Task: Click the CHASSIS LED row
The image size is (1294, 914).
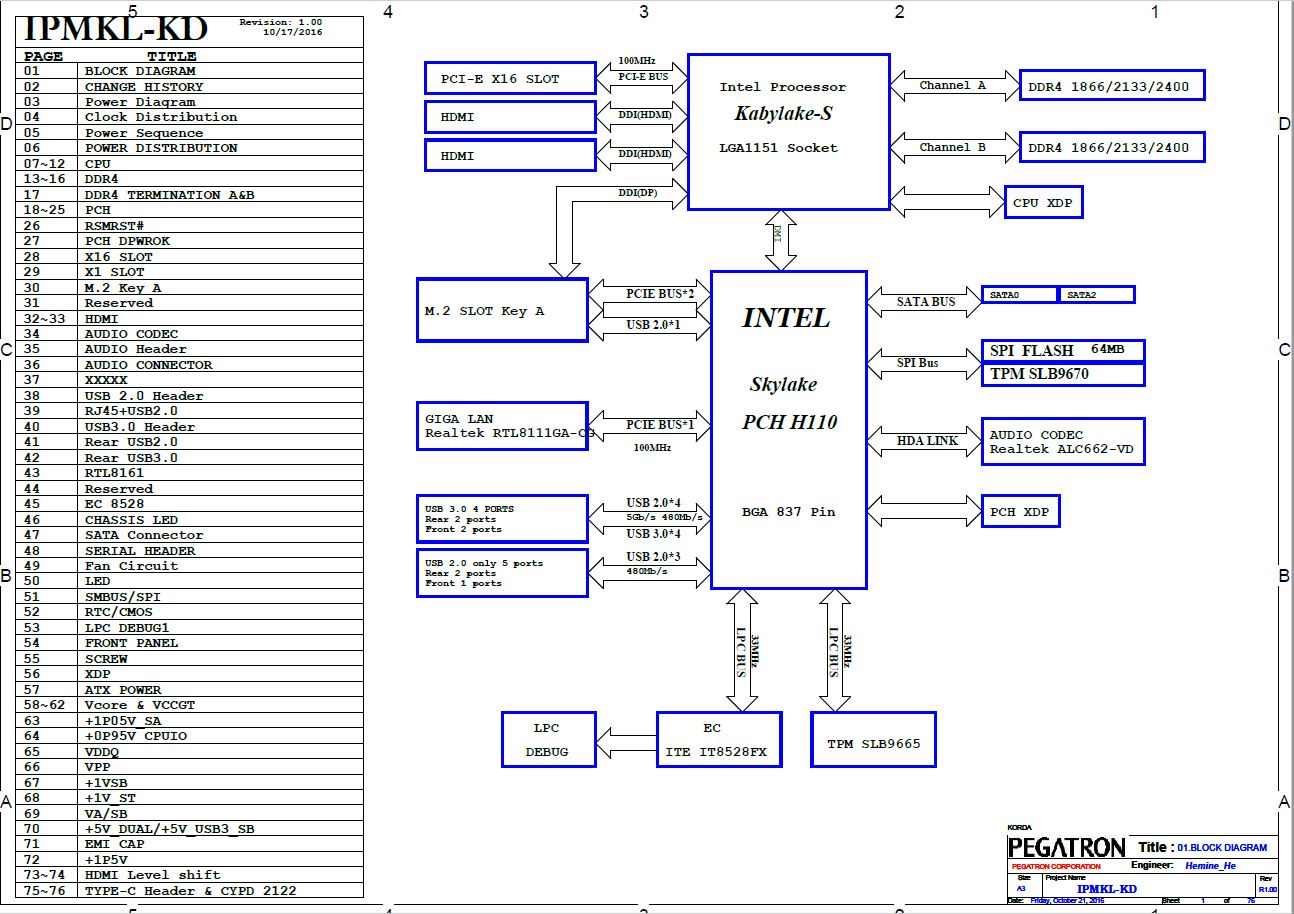Action: coord(189,520)
